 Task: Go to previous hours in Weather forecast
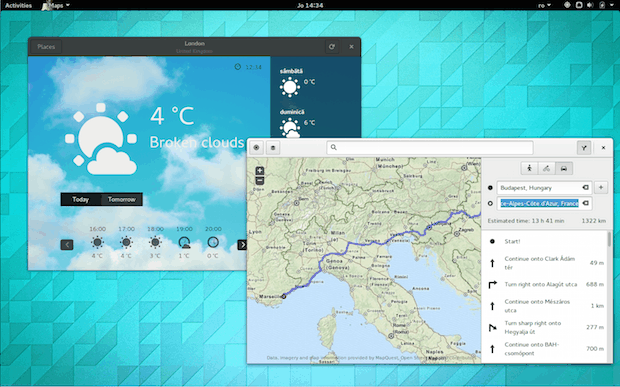click(67, 245)
